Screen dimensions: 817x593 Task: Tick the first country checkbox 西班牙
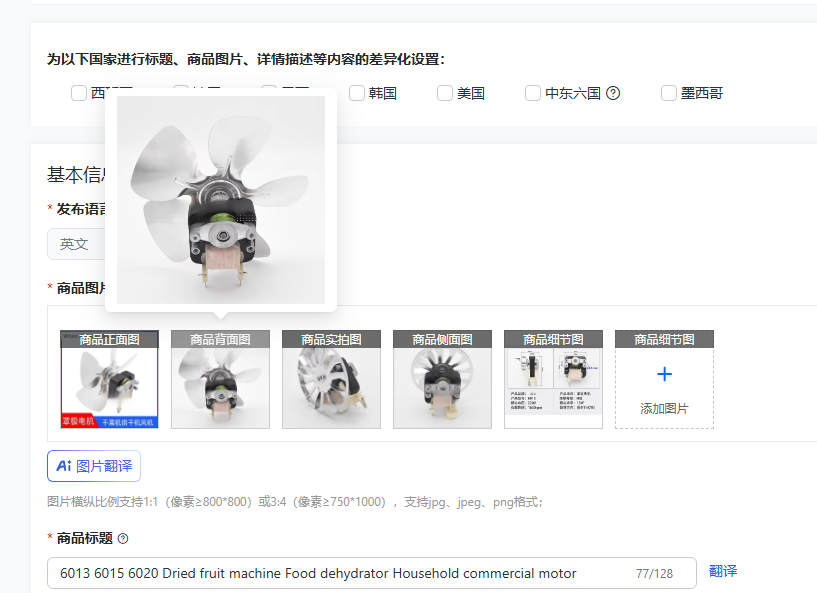(x=79, y=93)
